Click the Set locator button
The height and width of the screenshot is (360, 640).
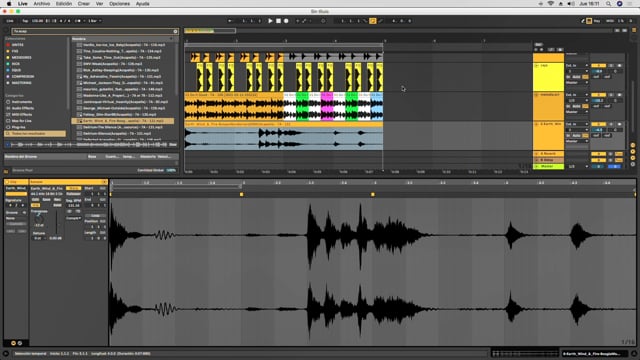point(538,44)
